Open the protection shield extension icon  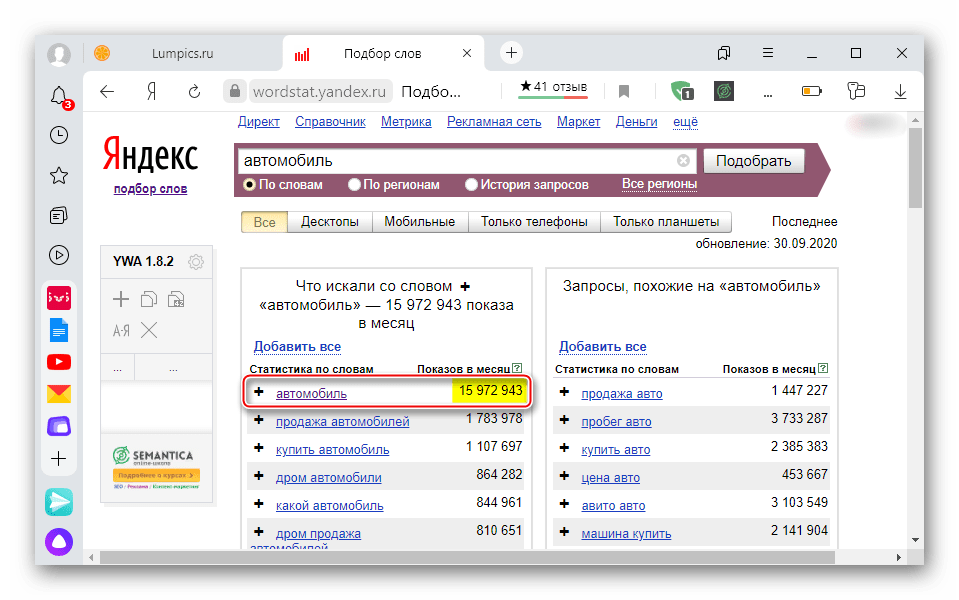click(x=682, y=91)
